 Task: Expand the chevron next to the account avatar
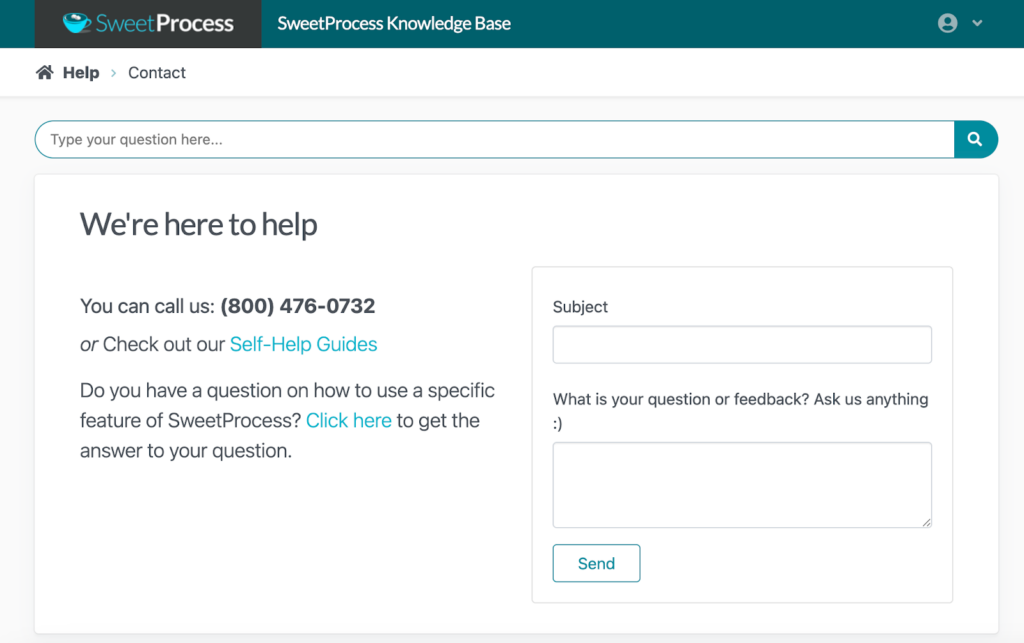pos(977,22)
